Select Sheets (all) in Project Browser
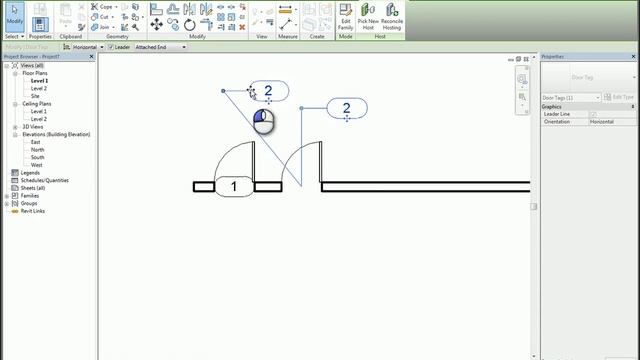The width and height of the screenshot is (640, 360). (33, 188)
